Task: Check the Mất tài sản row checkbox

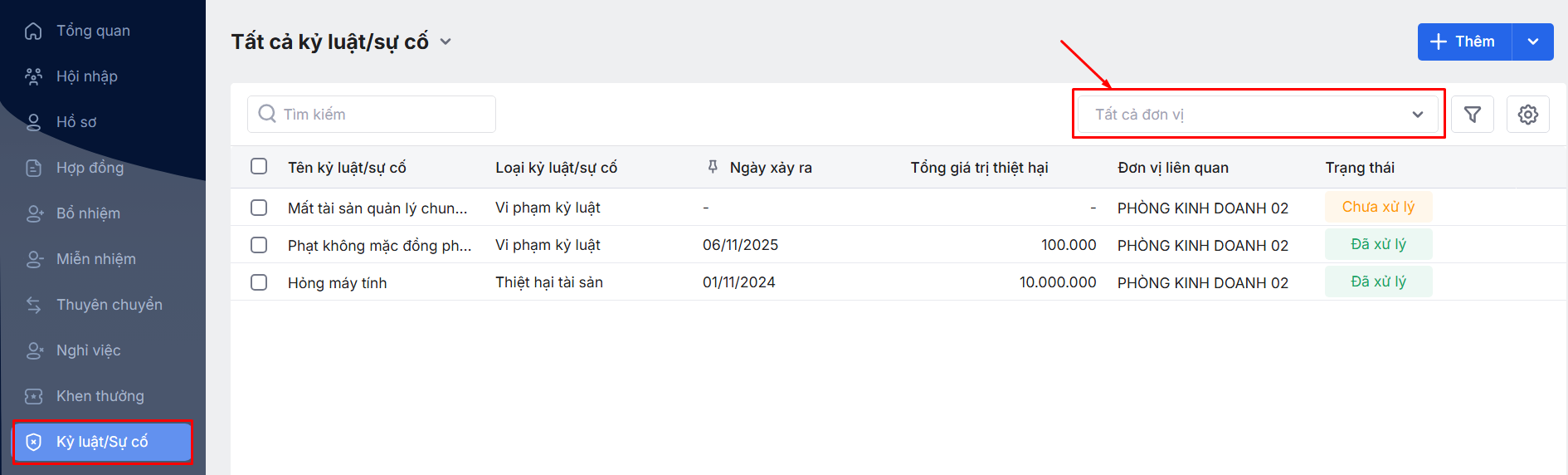Action: tap(259, 208)
